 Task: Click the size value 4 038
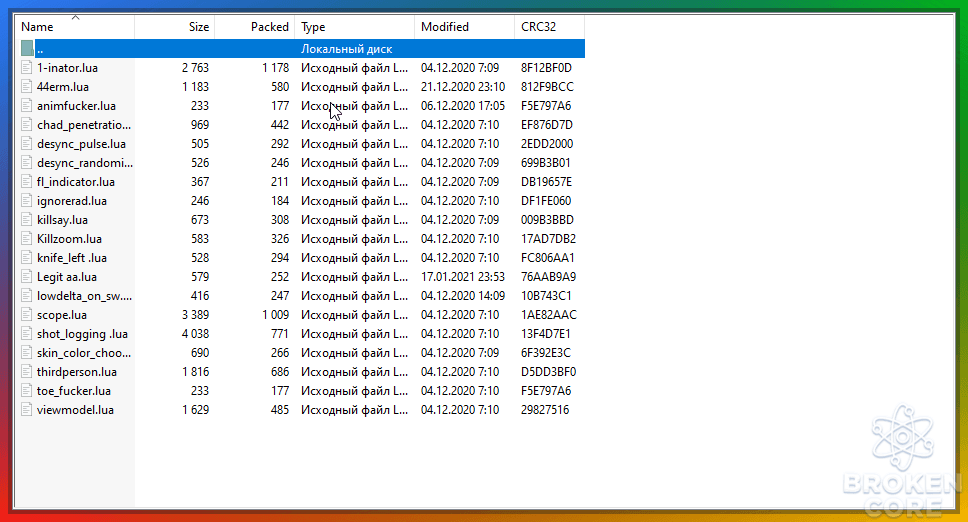point(195,334)
